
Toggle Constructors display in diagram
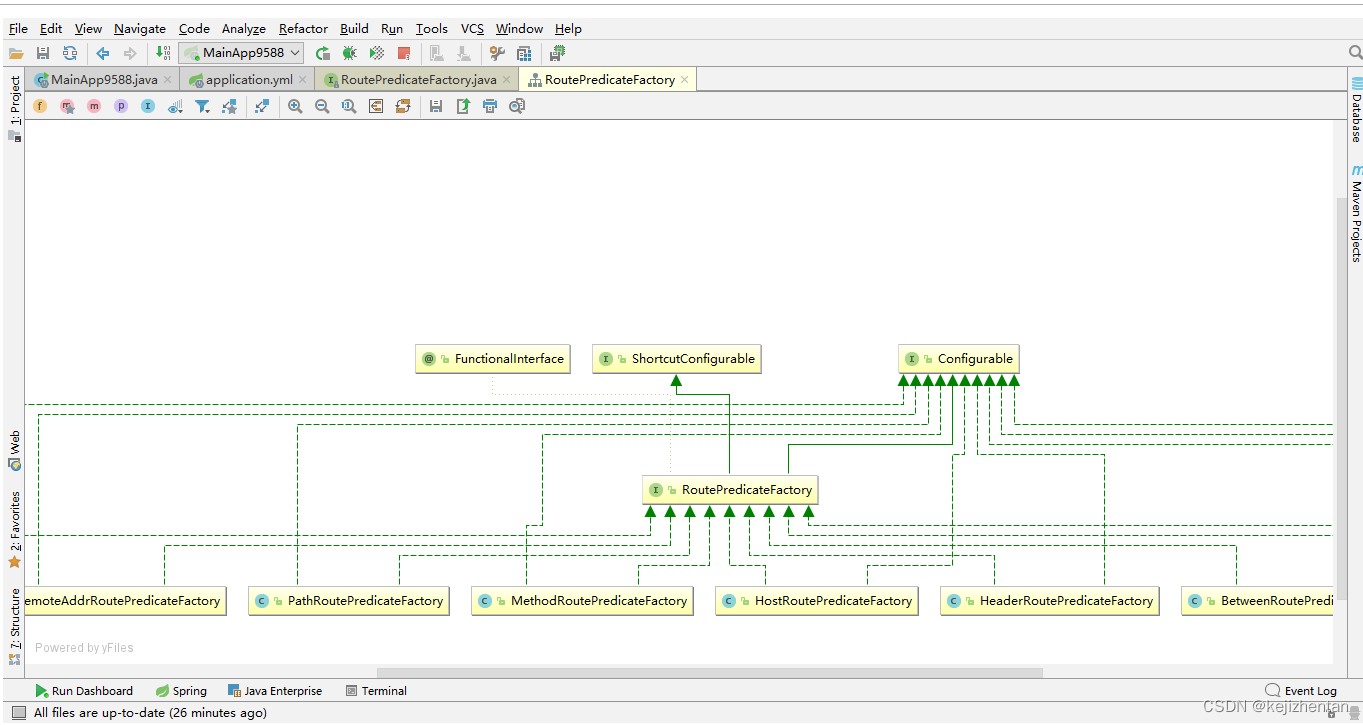[x=67, y=106]
